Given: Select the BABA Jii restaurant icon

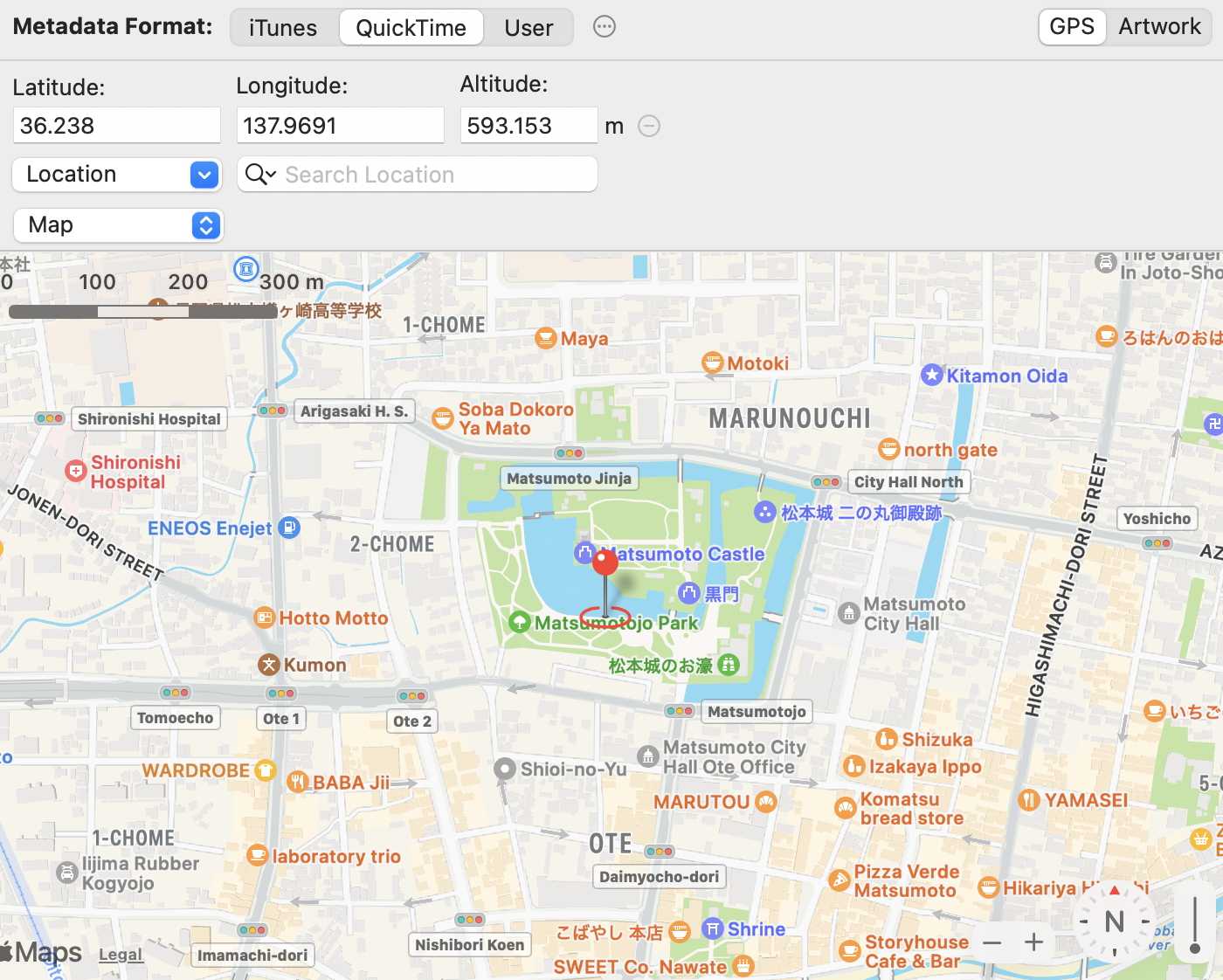Looking at the screenshot, I should pos(298,782).
